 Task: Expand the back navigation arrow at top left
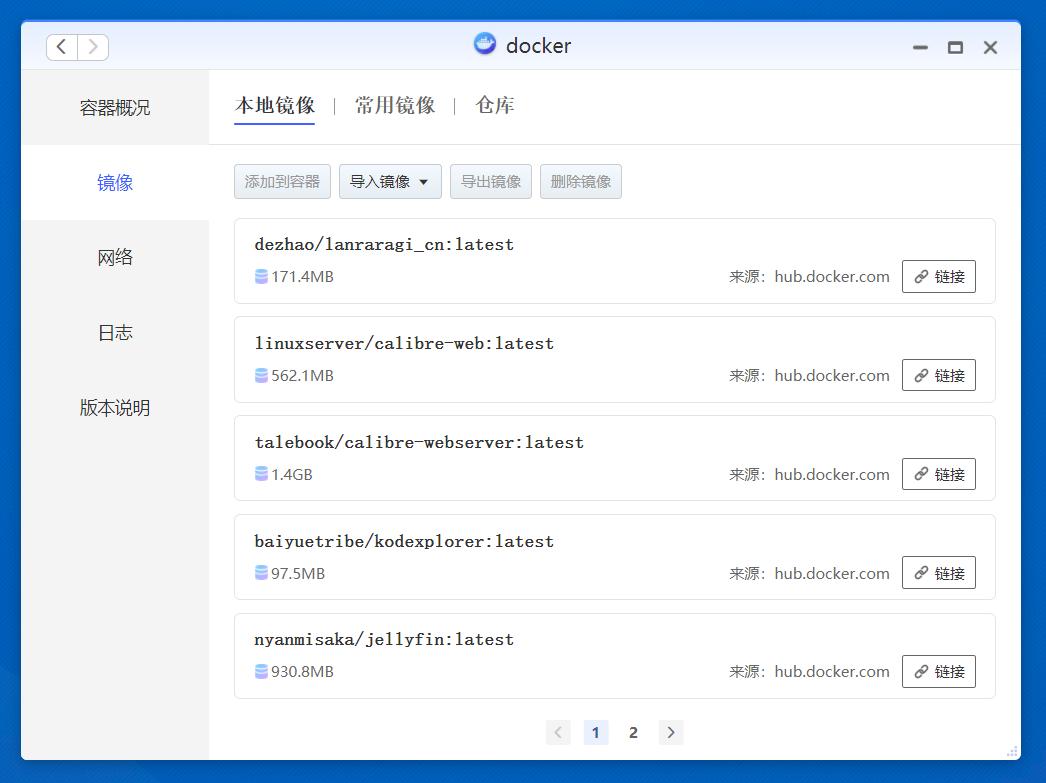pos(61,46)
